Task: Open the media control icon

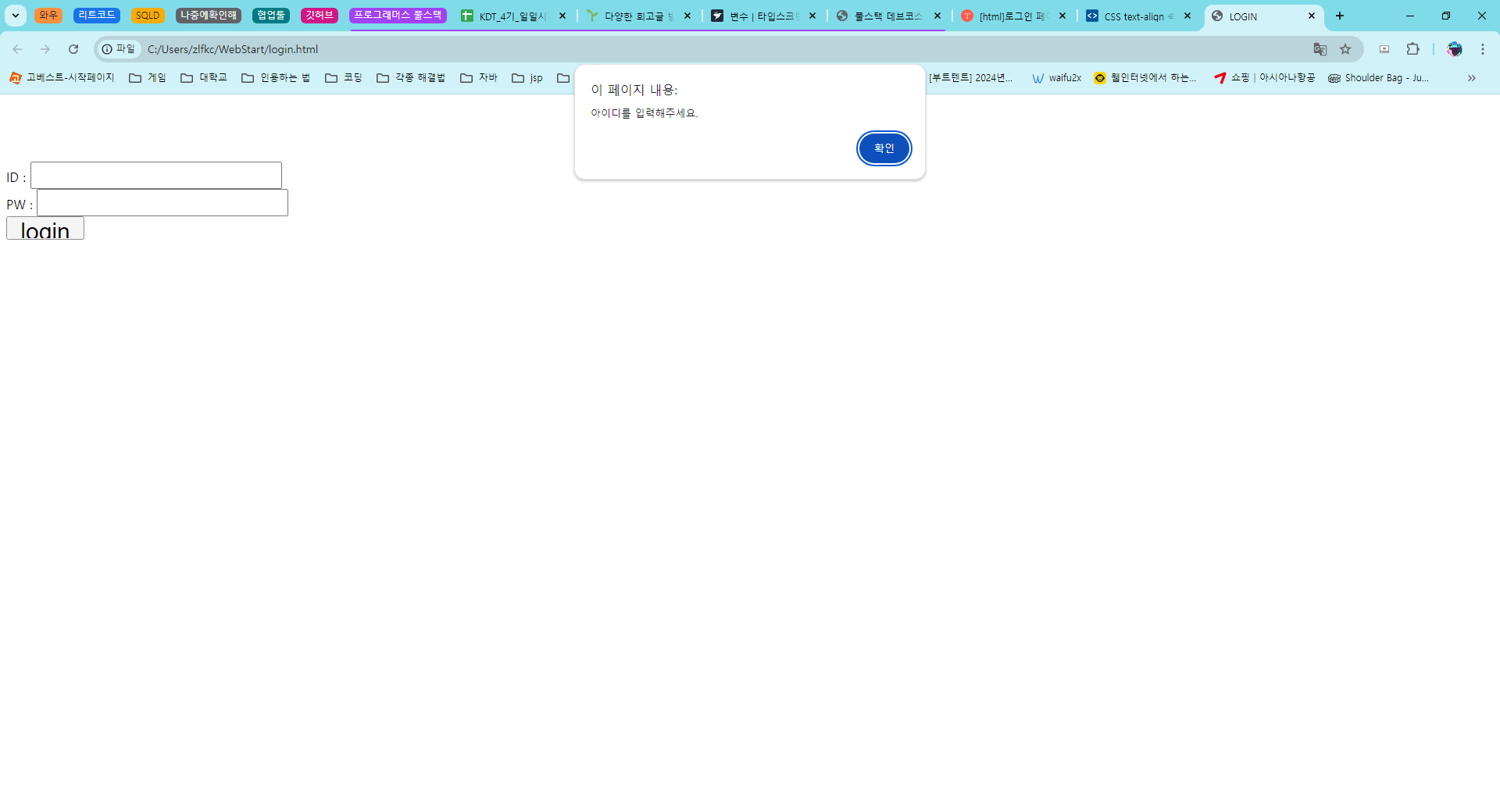Action: [x=1384, y=49]
